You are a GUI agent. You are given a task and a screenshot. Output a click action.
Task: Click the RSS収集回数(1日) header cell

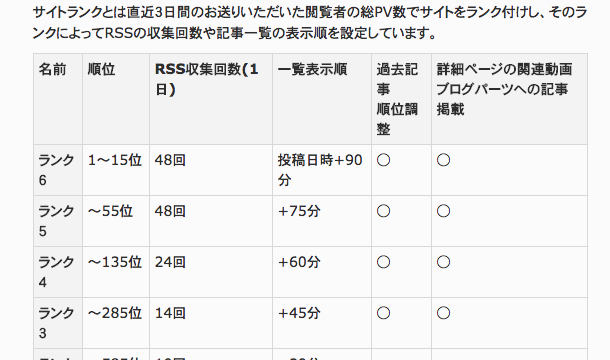coord(211,99)
